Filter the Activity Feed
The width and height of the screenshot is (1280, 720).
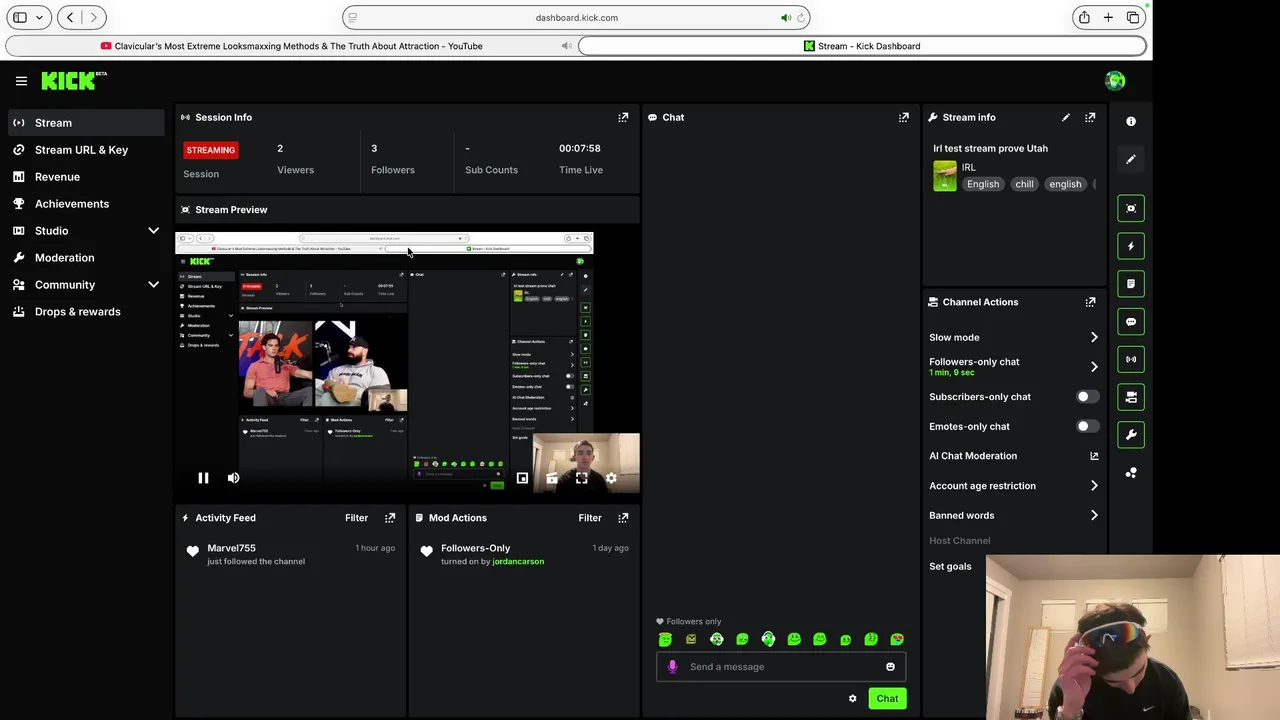pyautogui.click(x=356, y=517)
